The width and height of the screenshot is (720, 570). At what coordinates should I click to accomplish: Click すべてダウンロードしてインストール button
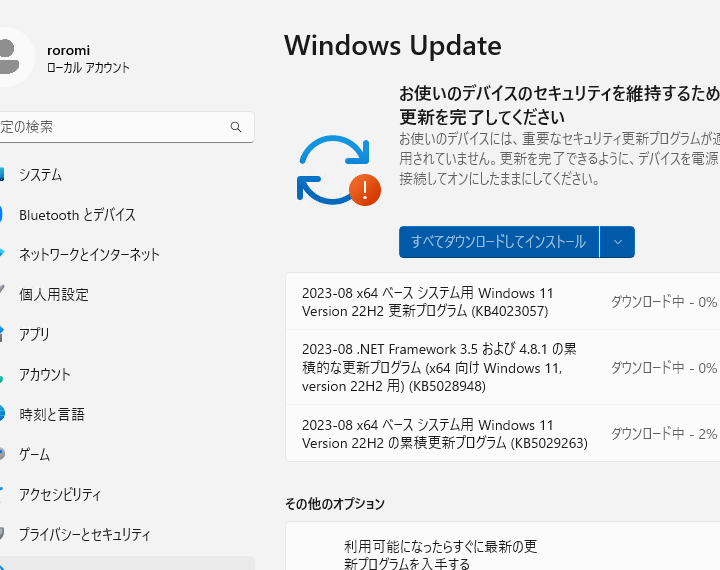[x=499, y=242]
